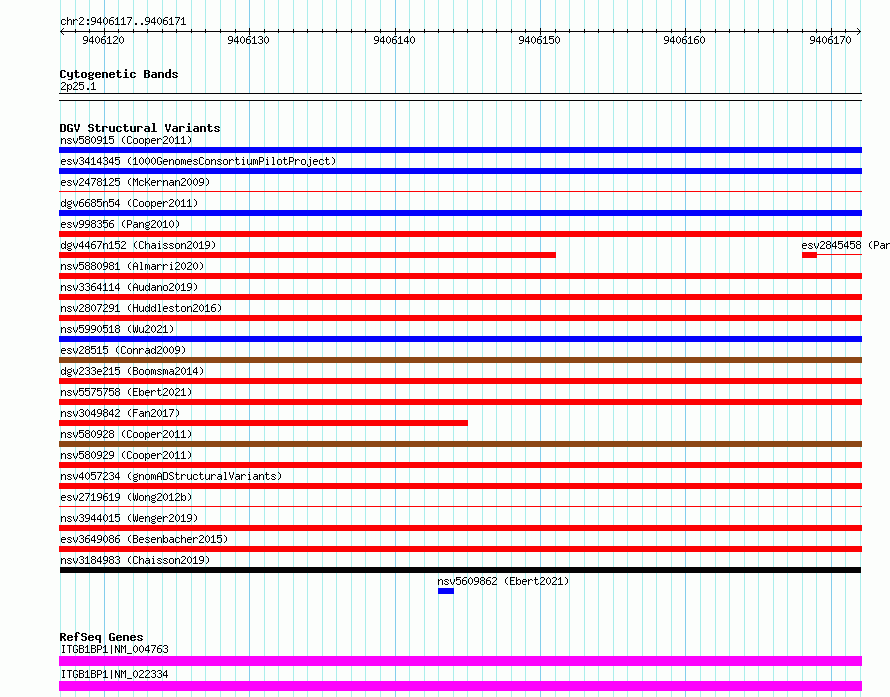Click the 9406120 ruler position label

(103, 40)
